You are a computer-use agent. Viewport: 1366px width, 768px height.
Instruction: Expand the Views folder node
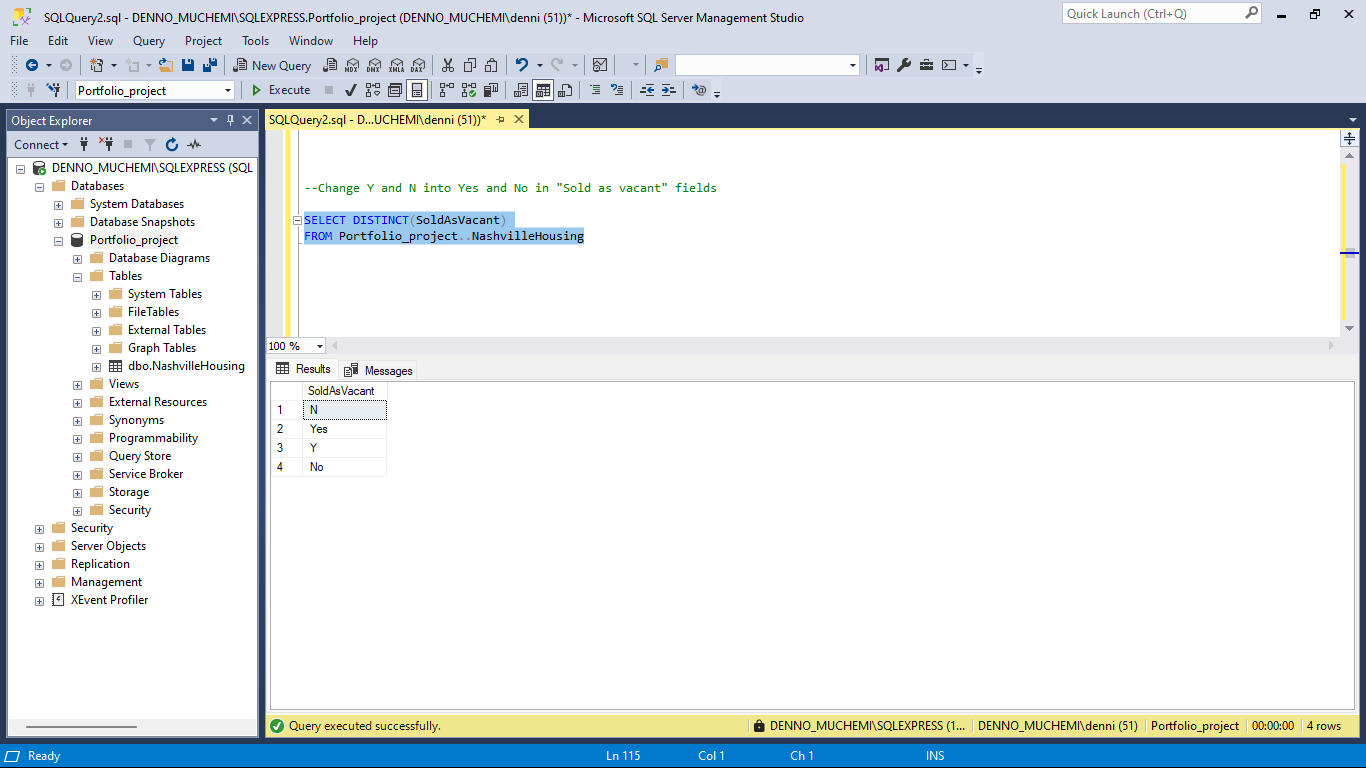tap(77, 384)
